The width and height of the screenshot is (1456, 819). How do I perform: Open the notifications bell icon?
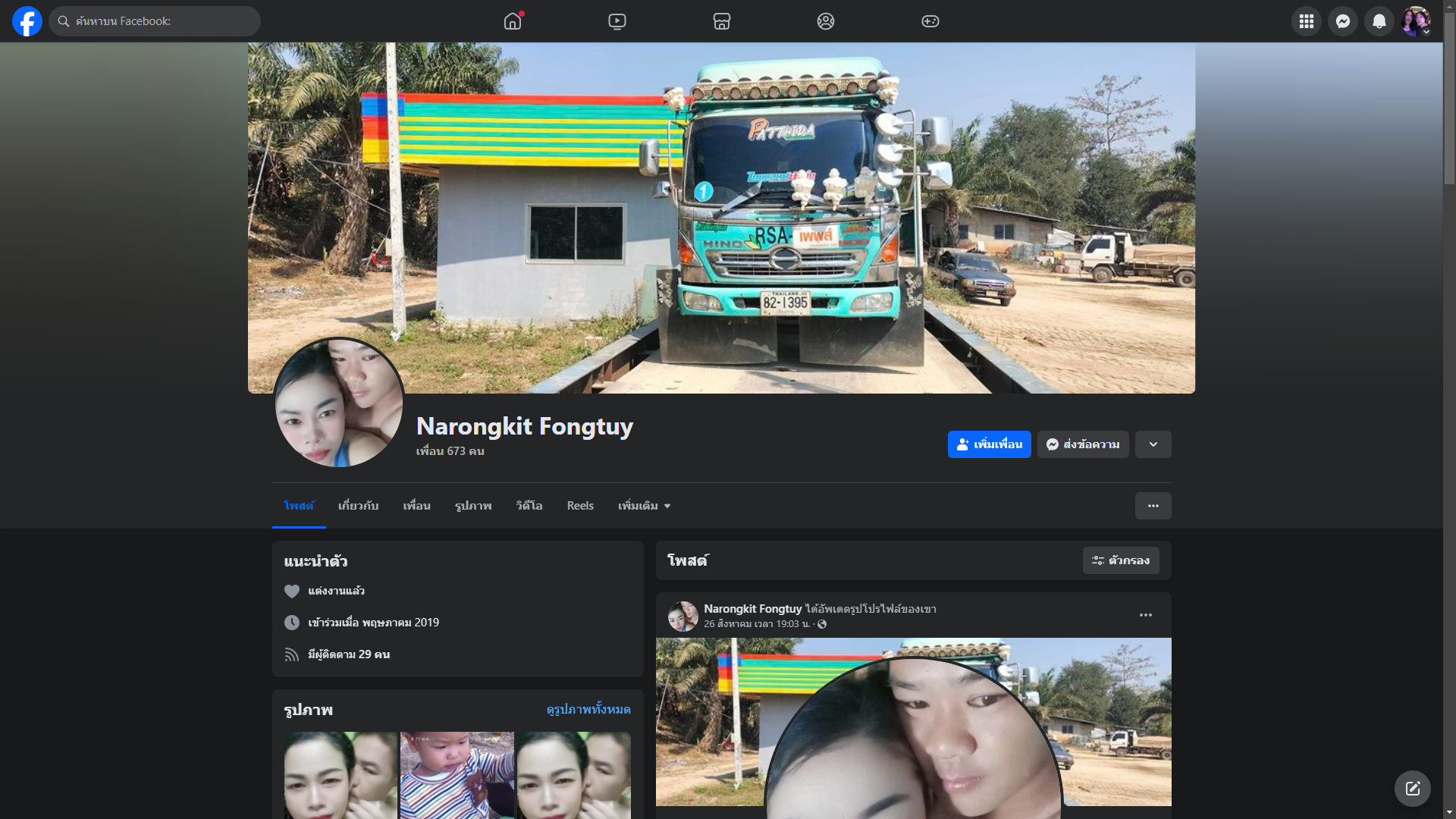[1379, 21]
